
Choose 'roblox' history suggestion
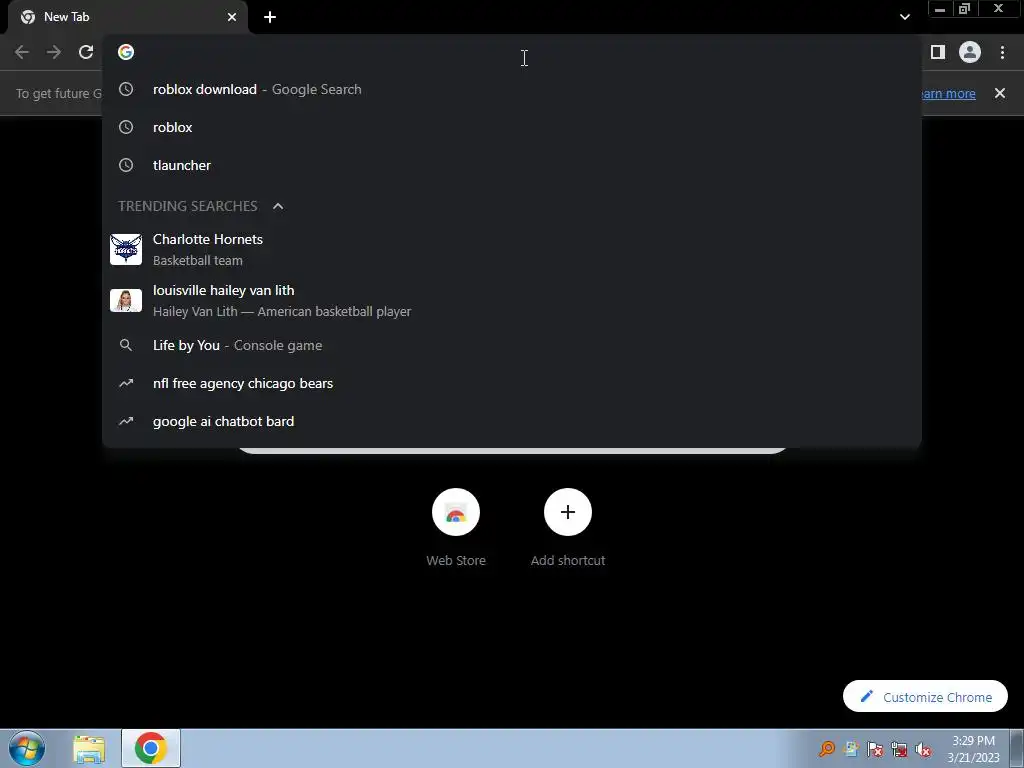(511, 127)
